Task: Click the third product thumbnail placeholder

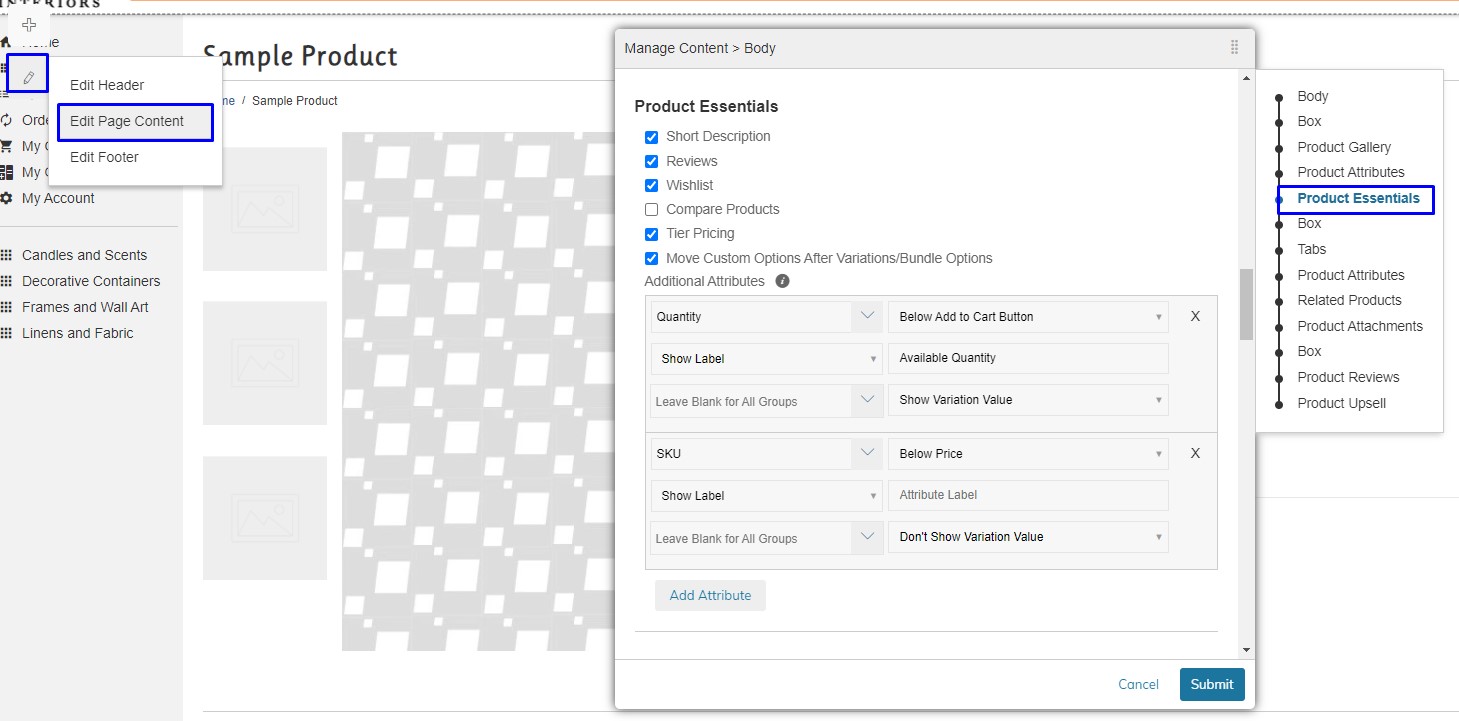Action: coord(265,518)
